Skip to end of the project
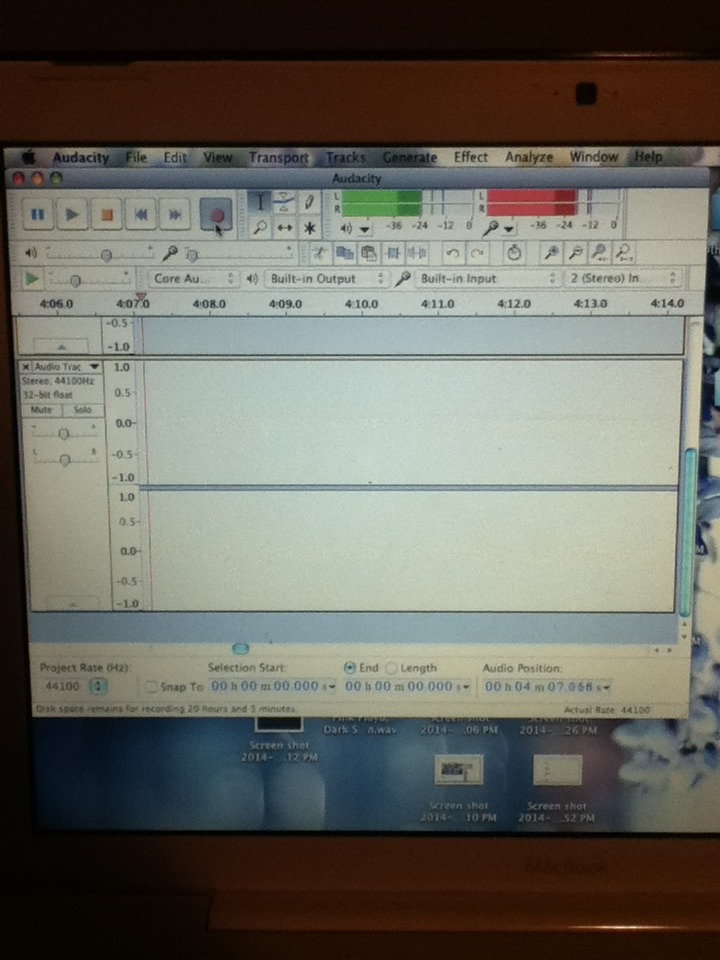Screen dimensions: 720x960 click(175, 214)
